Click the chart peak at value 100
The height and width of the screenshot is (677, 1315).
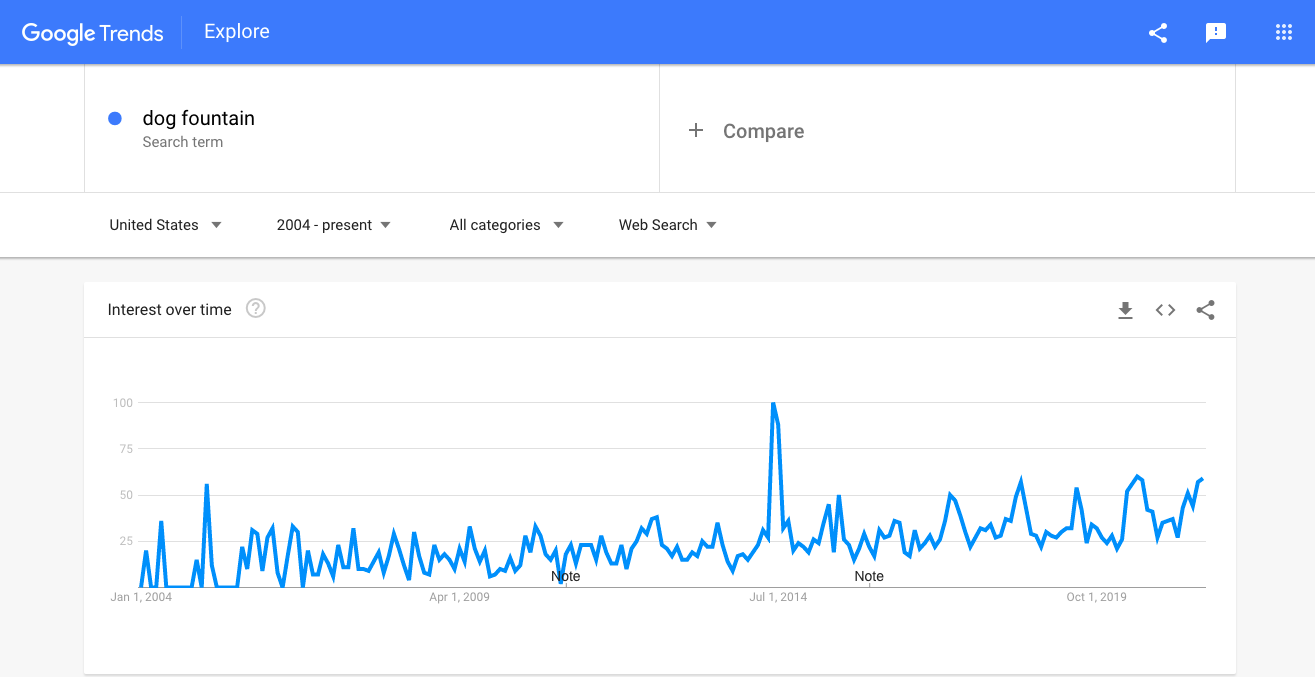click(774, 403)
